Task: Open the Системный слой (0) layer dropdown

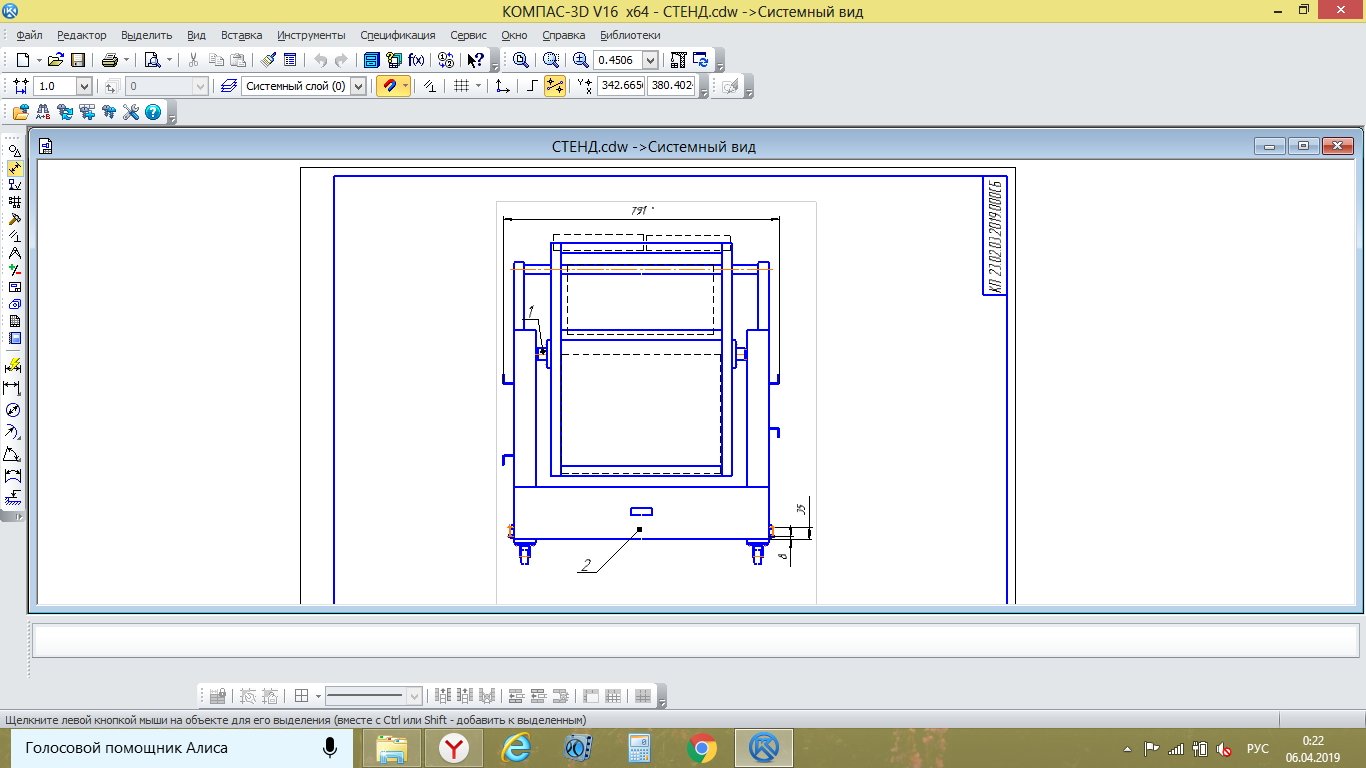Action: [359, 86]
